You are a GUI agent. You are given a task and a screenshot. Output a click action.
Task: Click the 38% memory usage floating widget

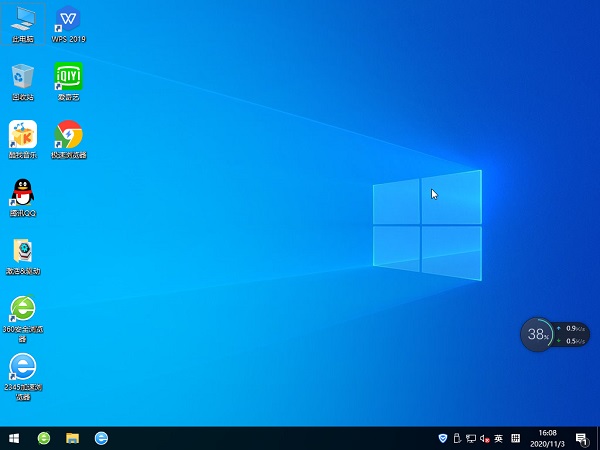tap(538, 334)
